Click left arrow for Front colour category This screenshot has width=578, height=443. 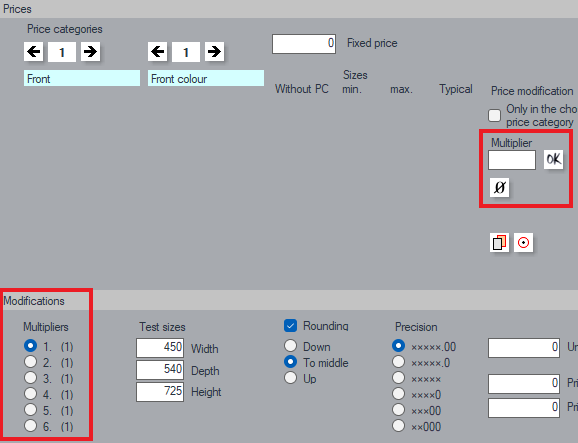point(158,52)
